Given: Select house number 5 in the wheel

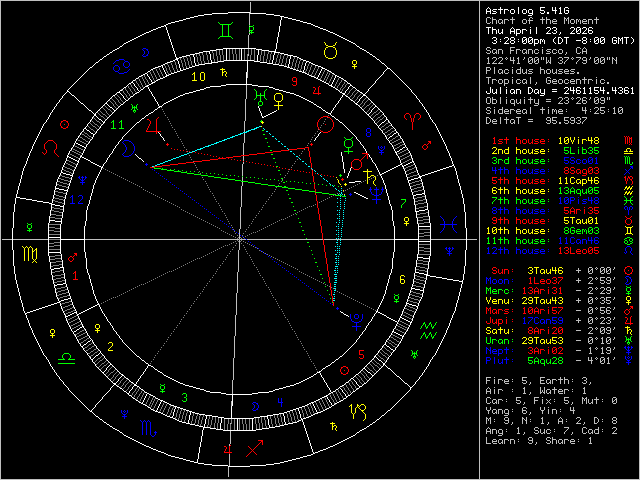Looking at the screenshot, I should pyautogui.click(x=361, y=355).
